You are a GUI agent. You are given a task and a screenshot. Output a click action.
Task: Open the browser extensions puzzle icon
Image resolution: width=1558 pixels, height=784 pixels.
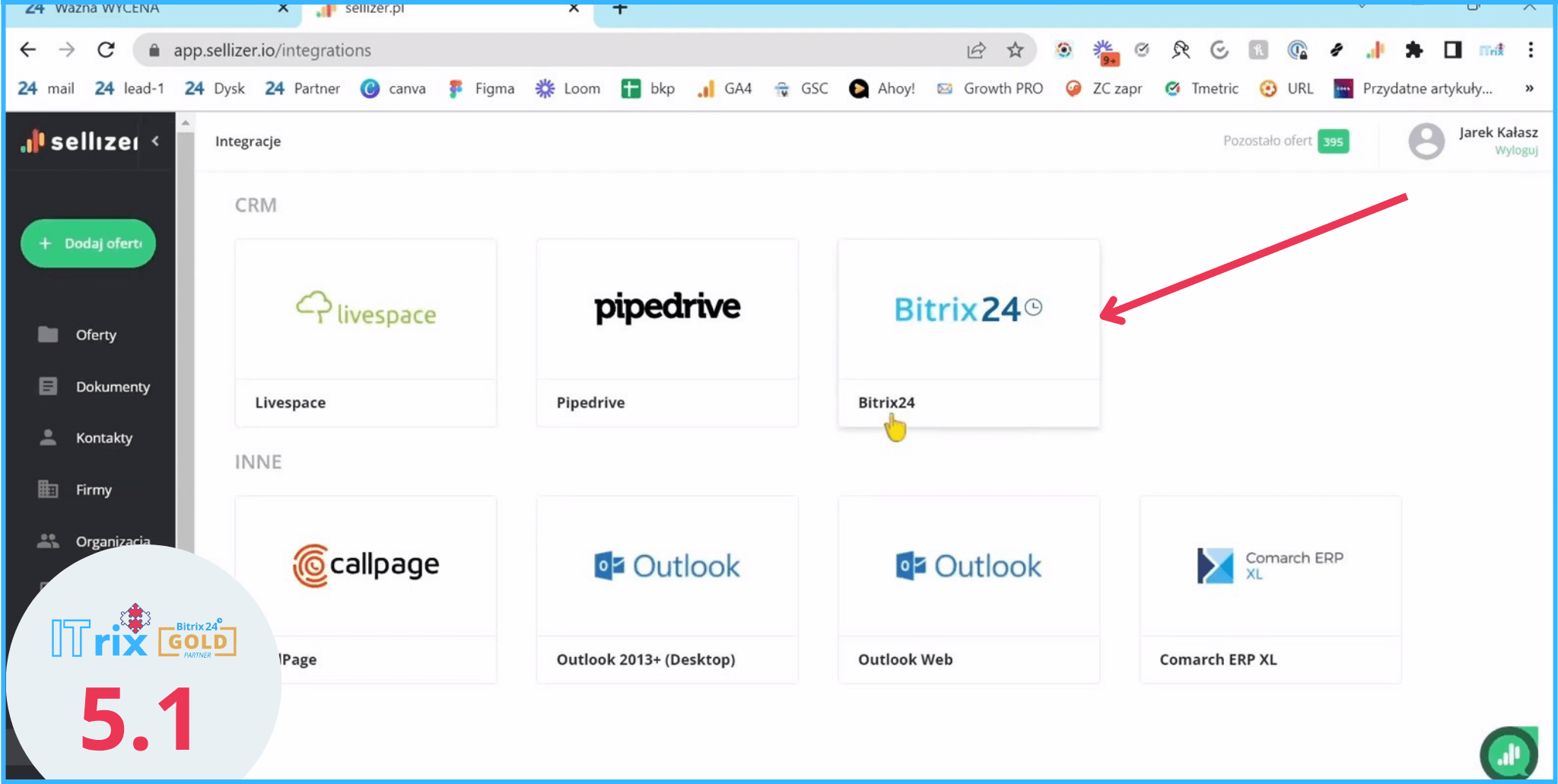pyautogui.click(x=1413, y=50)
